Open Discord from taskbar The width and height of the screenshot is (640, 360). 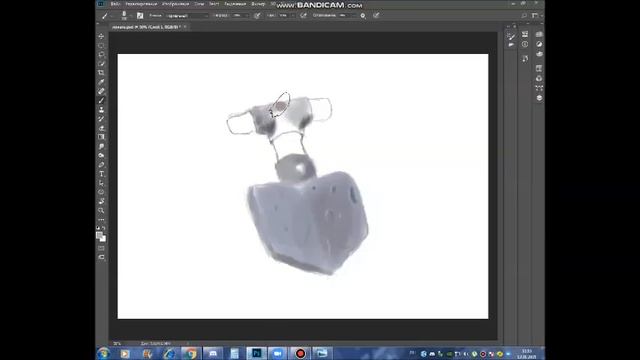[213, 353]
